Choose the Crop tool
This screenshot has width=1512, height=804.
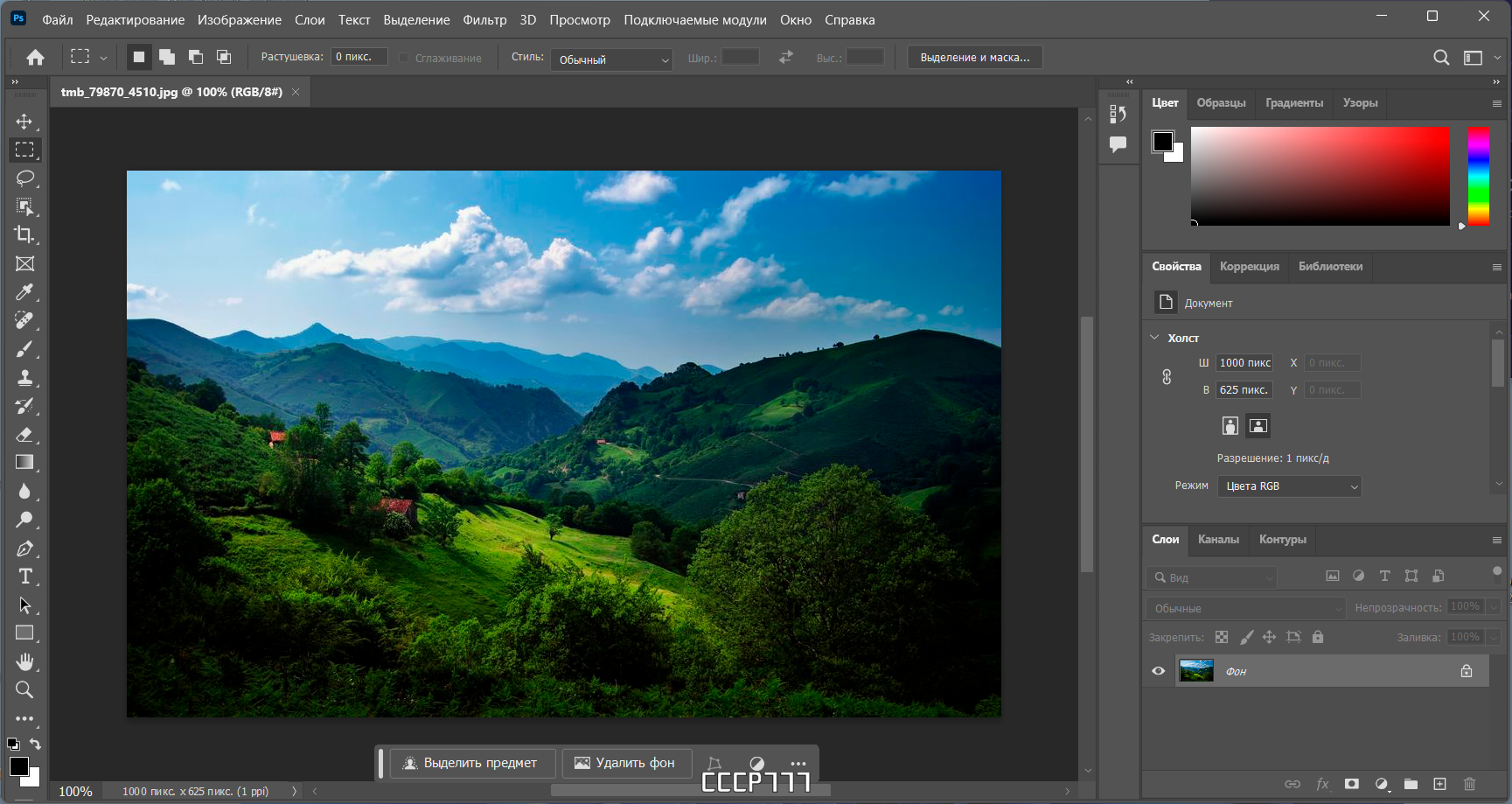(24, 234)
